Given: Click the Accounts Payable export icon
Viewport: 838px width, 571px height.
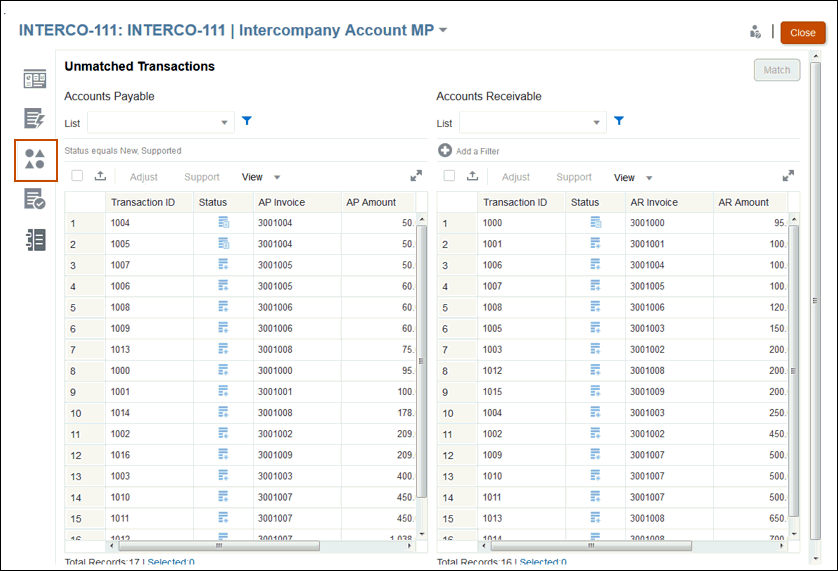Looking at the screenshot, I should 100,176.
